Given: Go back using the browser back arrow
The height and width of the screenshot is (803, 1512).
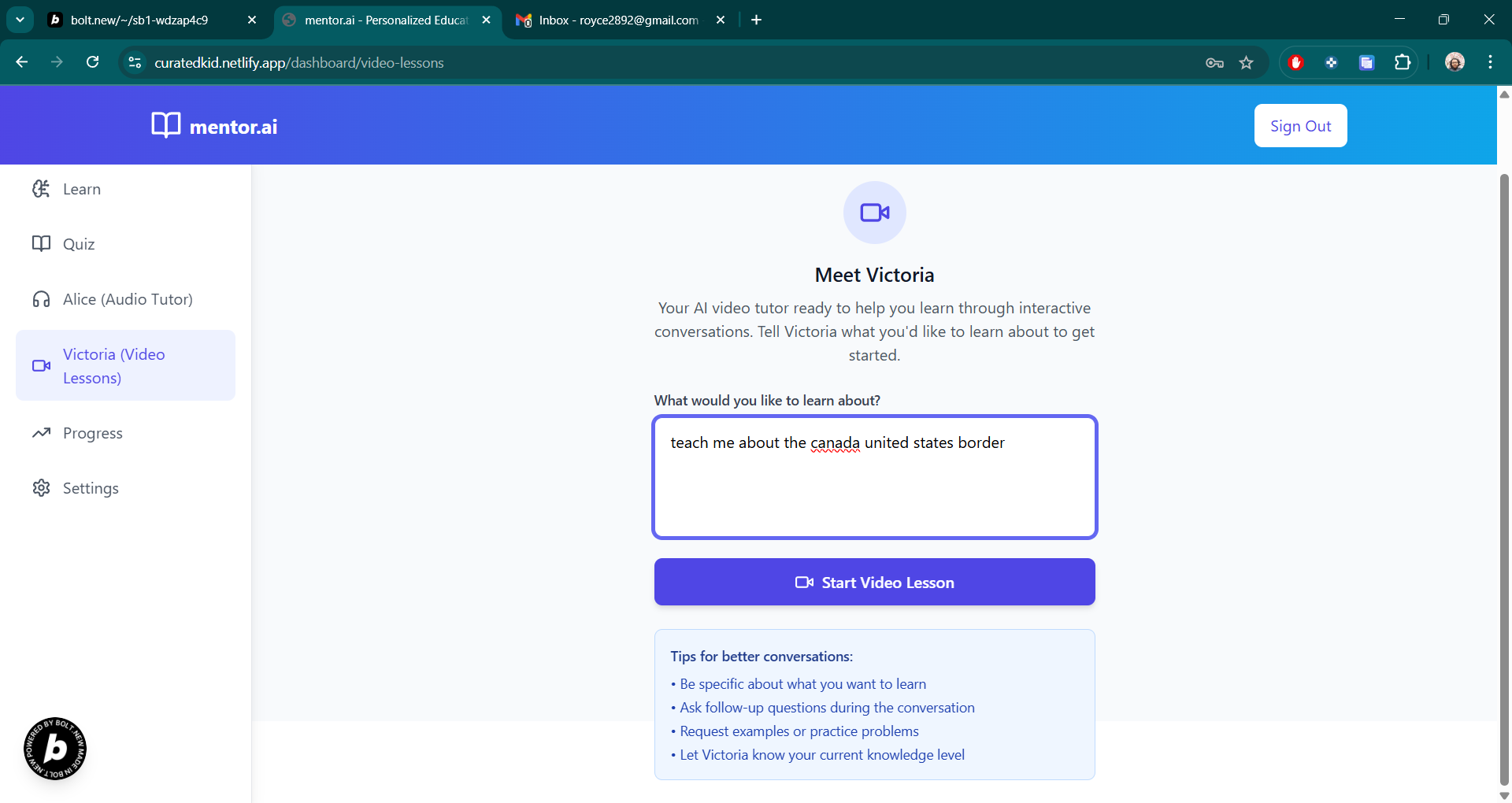Looking at the screenshot, I should coord(21,62).
